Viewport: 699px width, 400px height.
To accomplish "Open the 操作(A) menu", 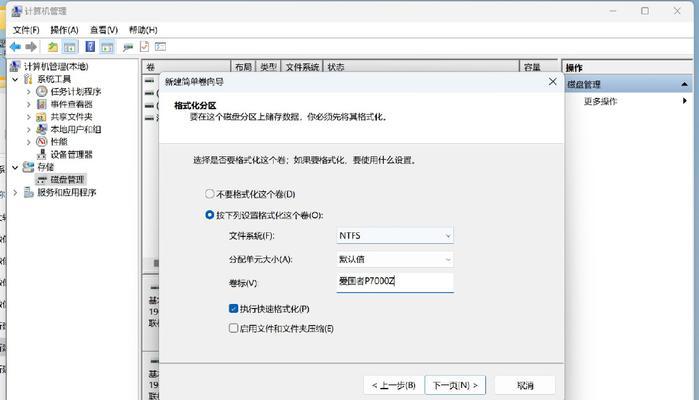I will pyautogui.click(x=64, y=30).
